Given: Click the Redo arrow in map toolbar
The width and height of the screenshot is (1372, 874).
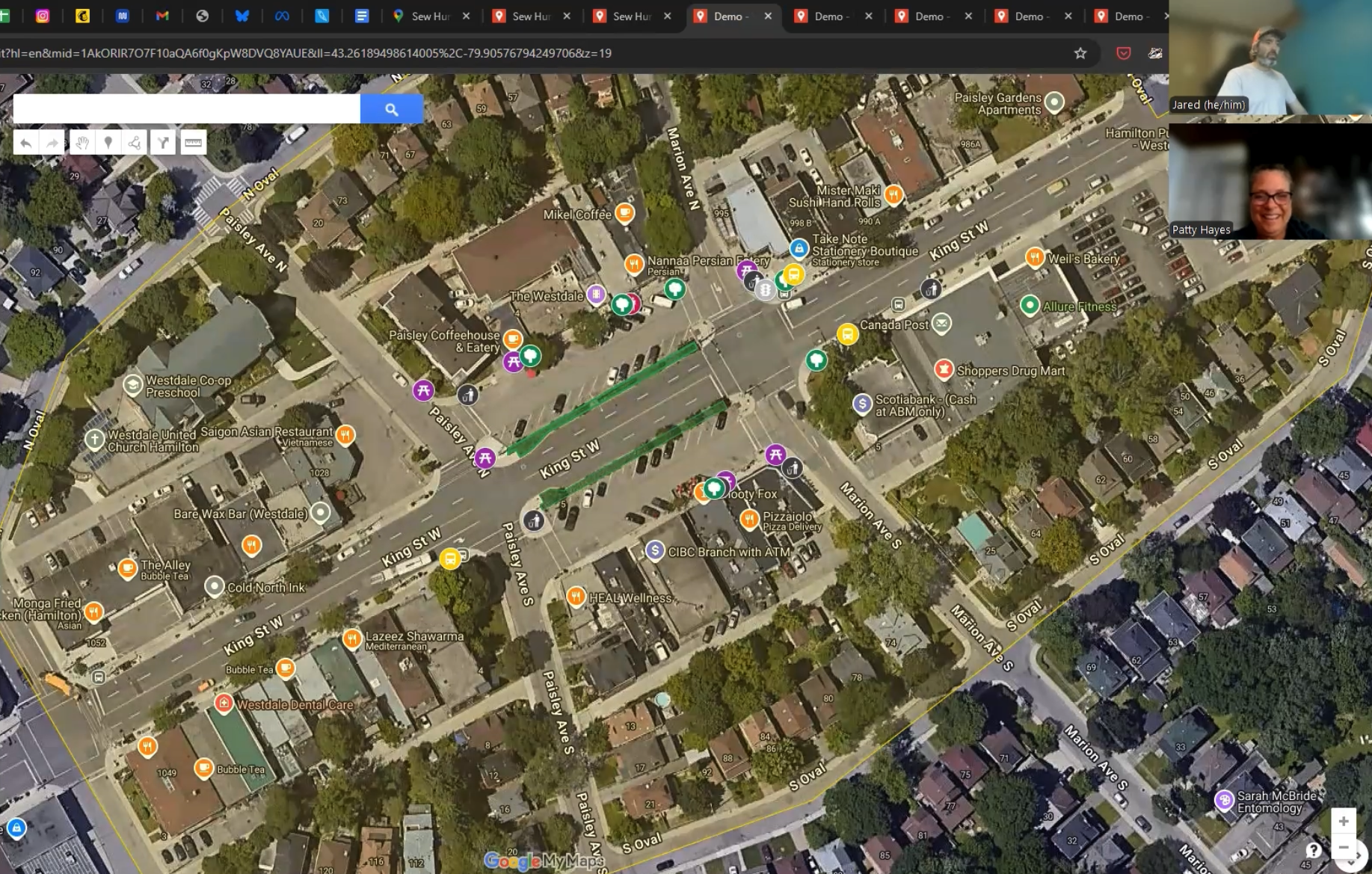Looking at the screenshot, I should 52,143.
